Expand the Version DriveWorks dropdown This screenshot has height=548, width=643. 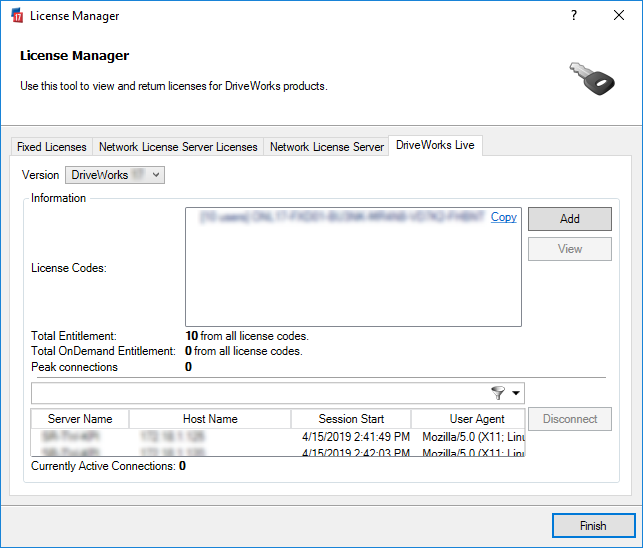115,175
